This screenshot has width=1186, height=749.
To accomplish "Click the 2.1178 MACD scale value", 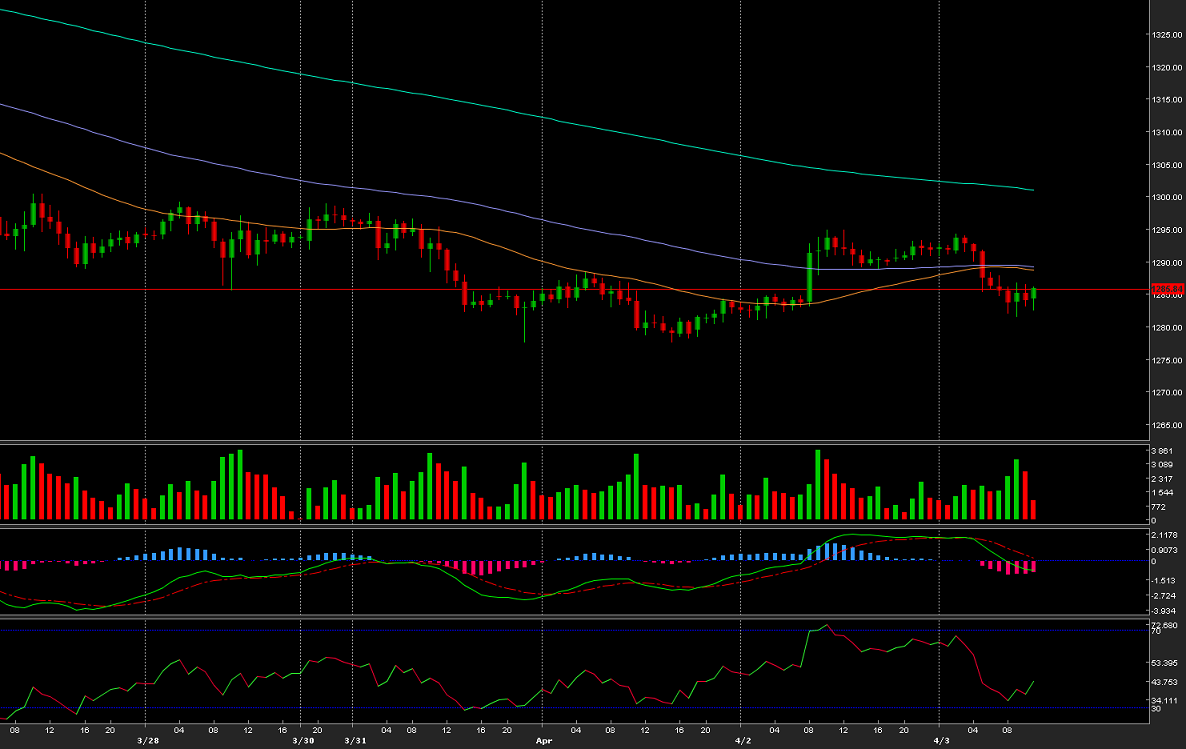I will pos(1164,535).
